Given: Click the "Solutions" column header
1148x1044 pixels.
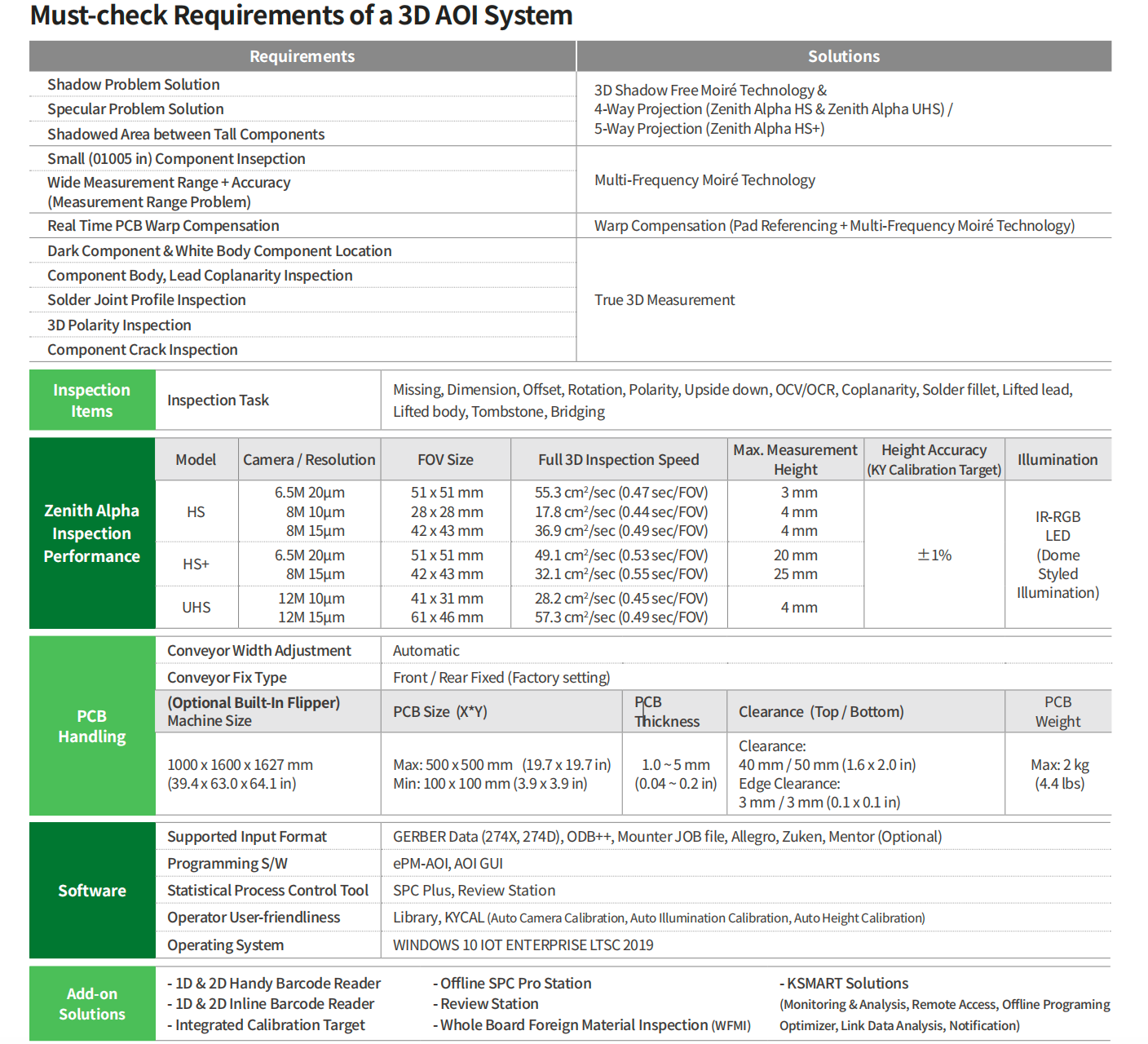Looking at the screenshot, I should pyautogui.click(x=843, y=56).
